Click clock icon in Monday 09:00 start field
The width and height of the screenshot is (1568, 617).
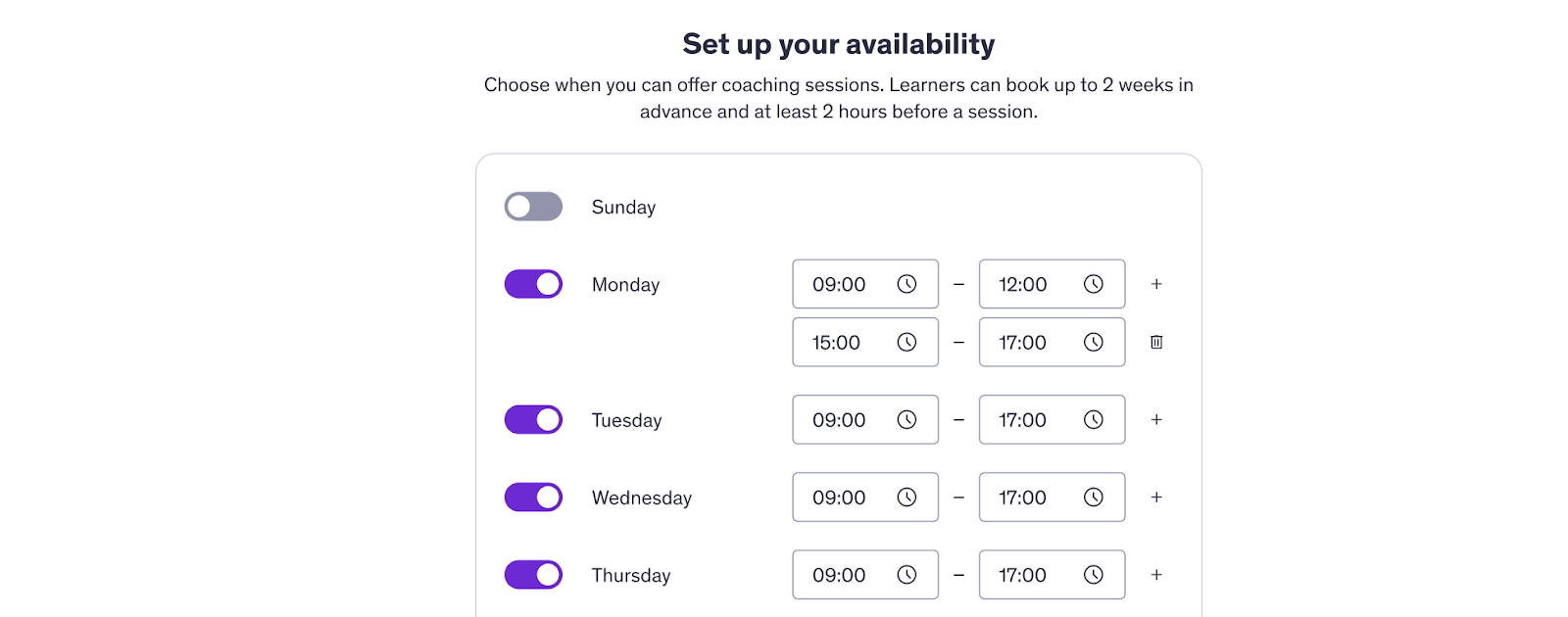tap(906, 284)
